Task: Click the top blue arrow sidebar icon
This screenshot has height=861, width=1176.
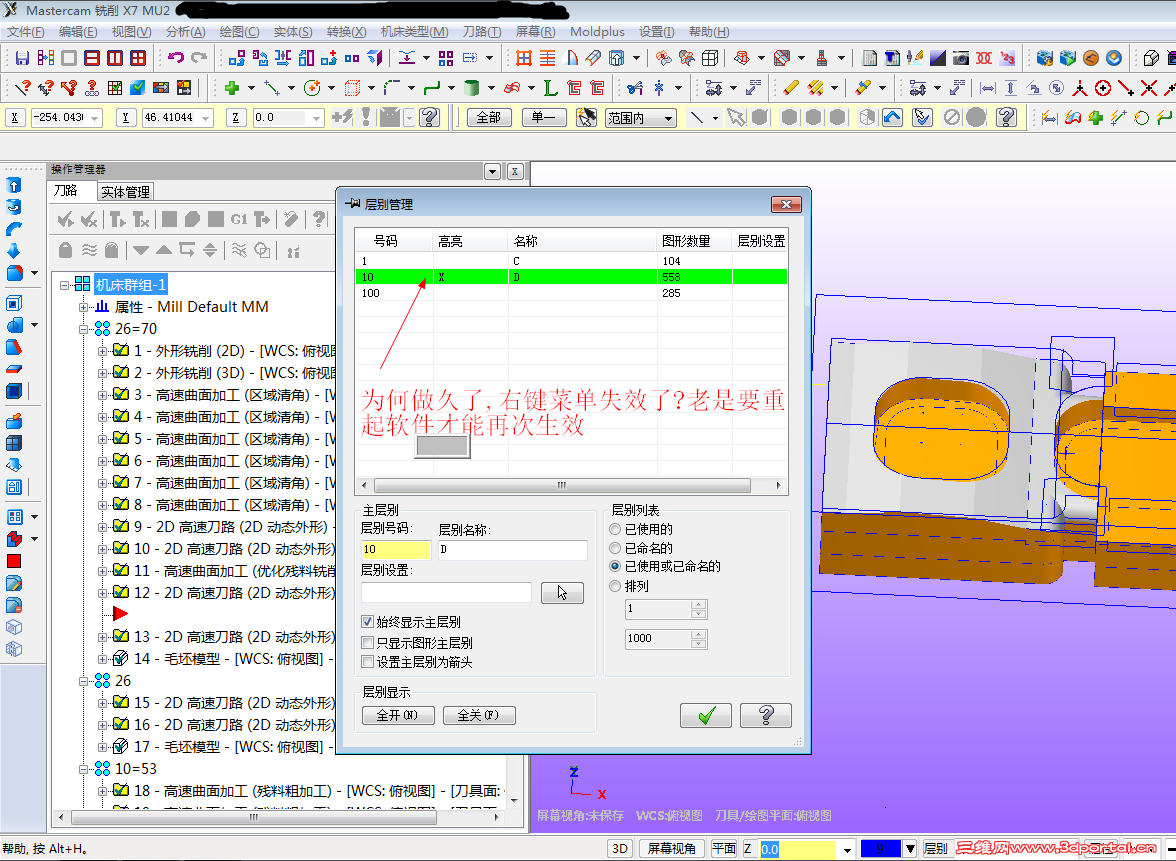Action: [14, 185]
